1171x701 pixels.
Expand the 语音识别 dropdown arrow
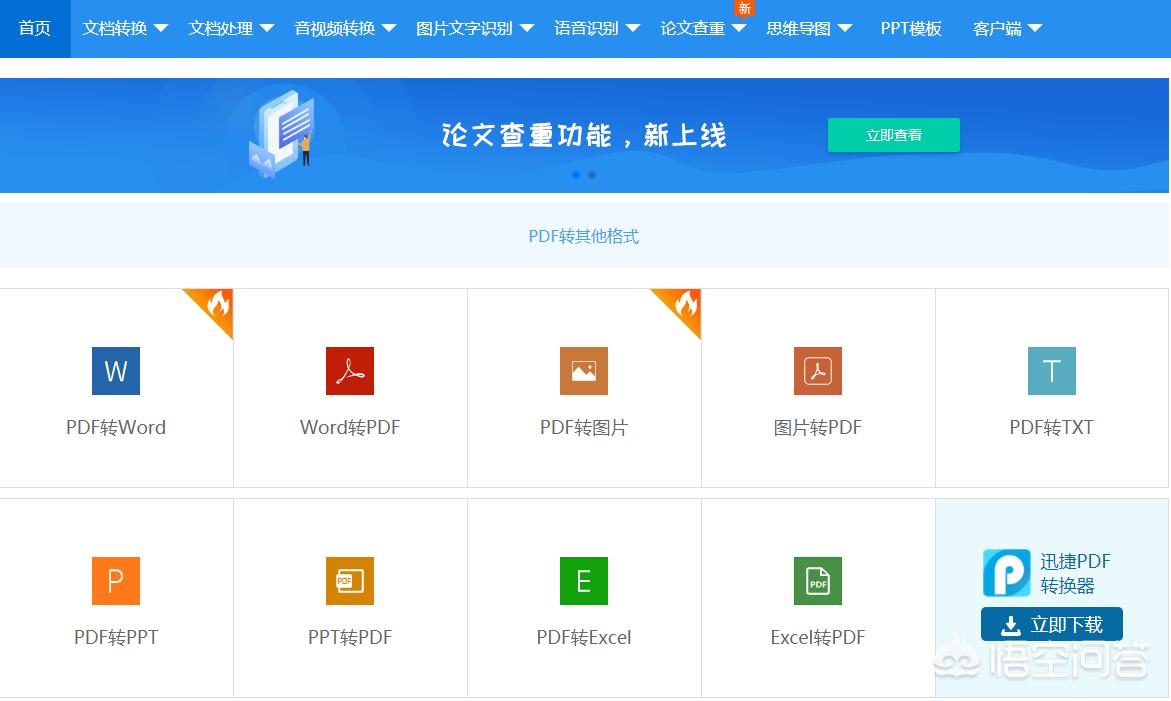tap(633, 28)
